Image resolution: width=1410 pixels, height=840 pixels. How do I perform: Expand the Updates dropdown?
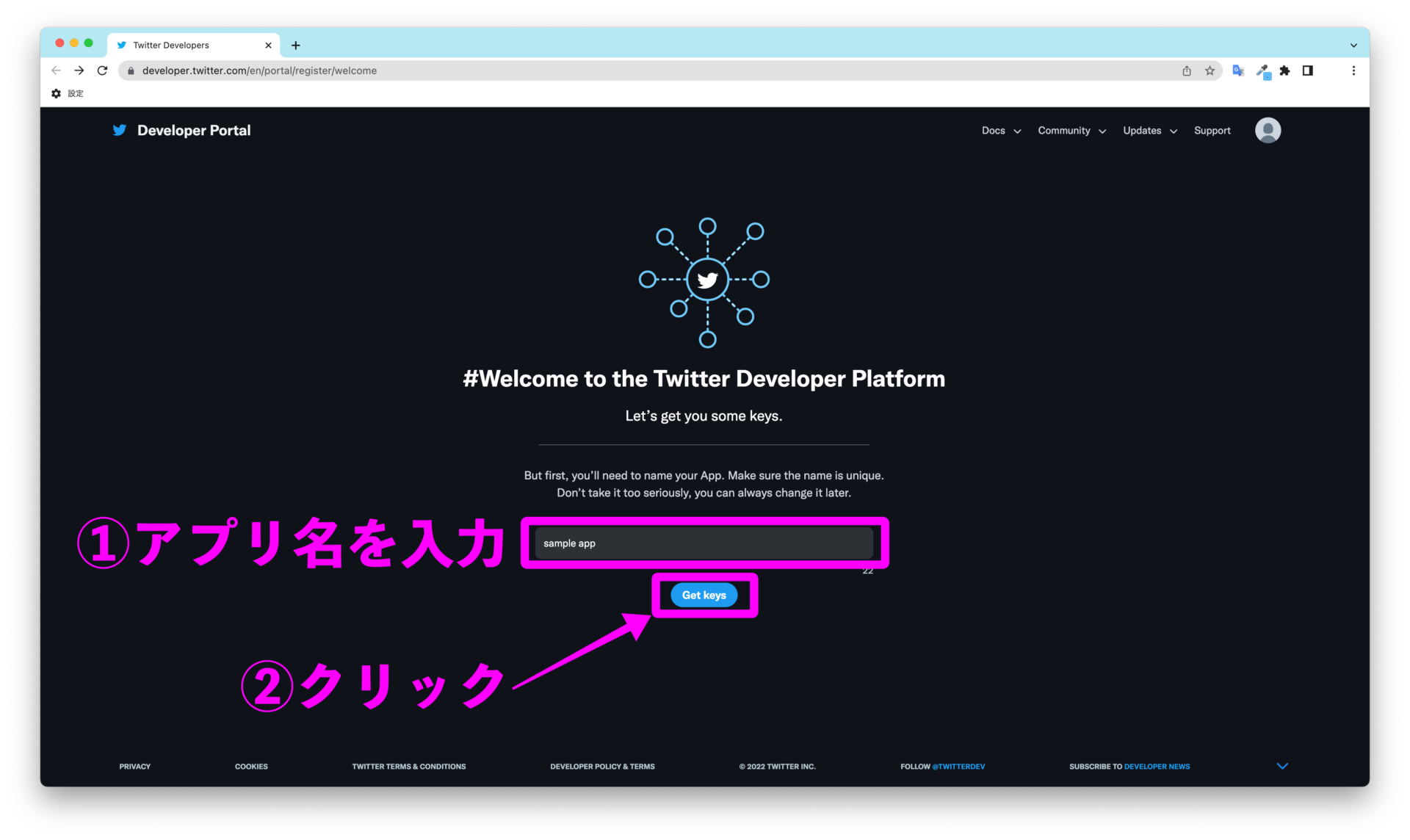coord(1149,130)
